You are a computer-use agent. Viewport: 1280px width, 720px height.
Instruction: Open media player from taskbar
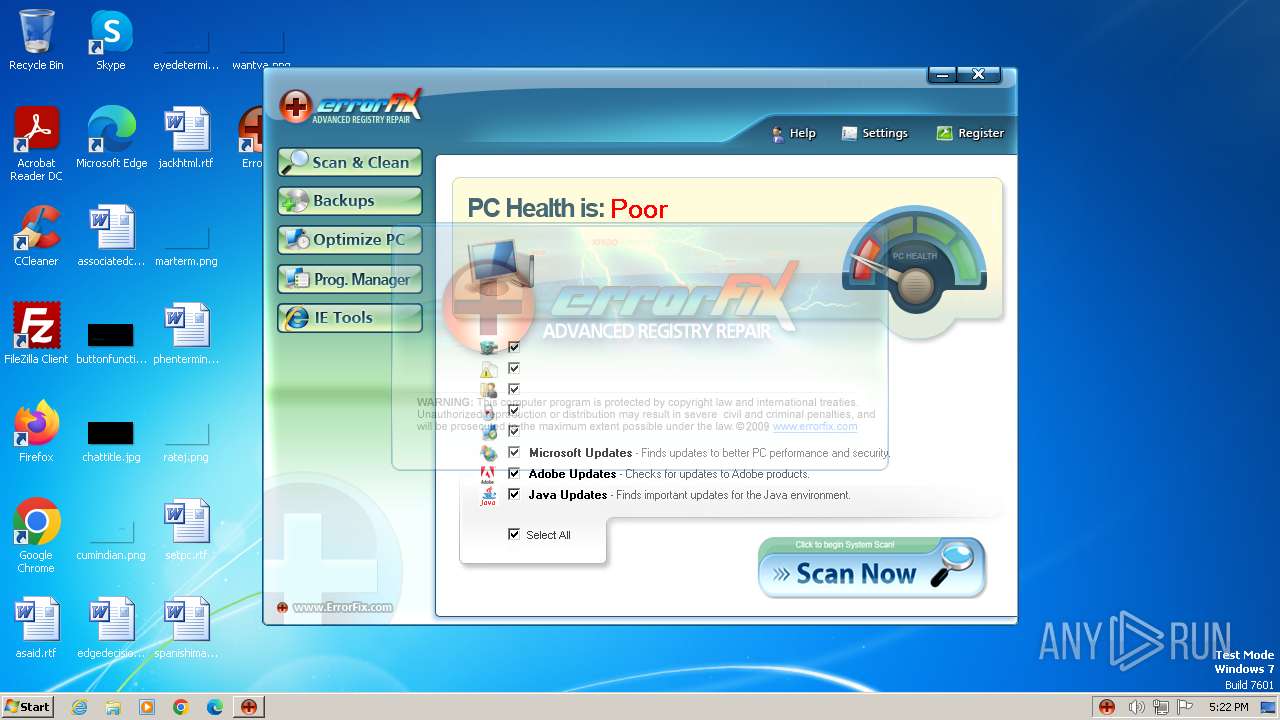(147, 707)
